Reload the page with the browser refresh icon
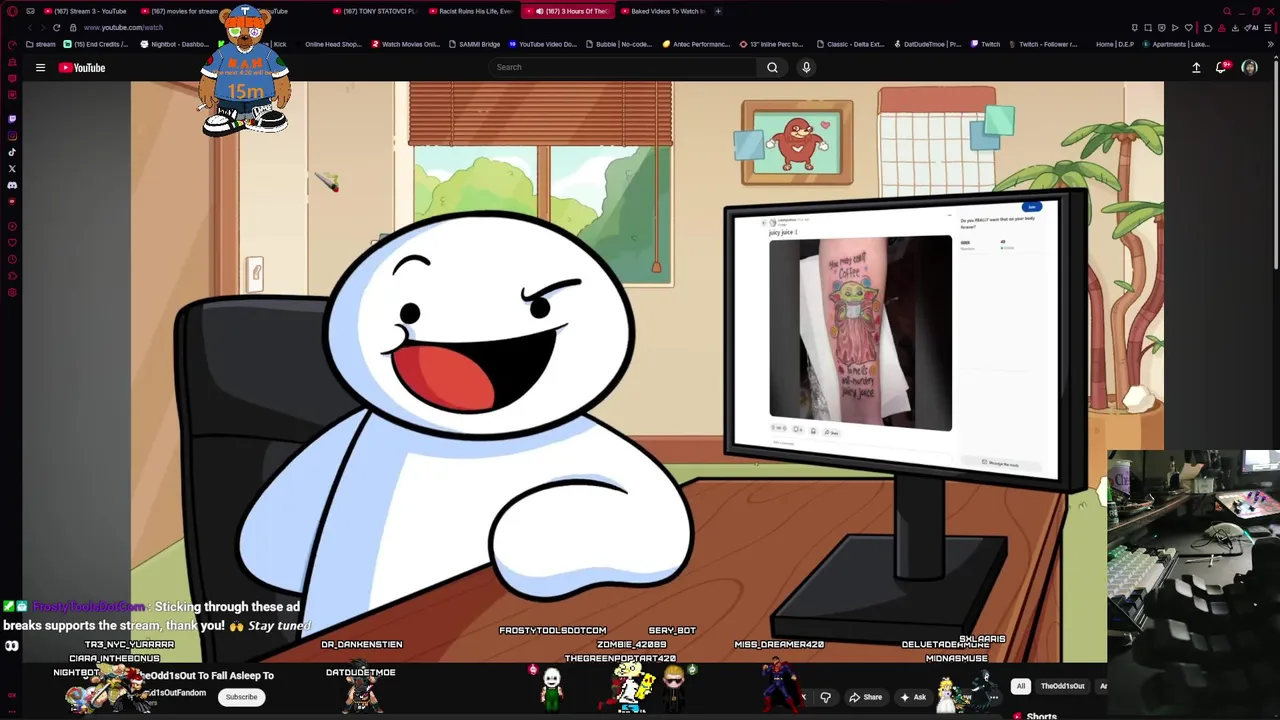The image size is (1280, 720). coord(57,27)
